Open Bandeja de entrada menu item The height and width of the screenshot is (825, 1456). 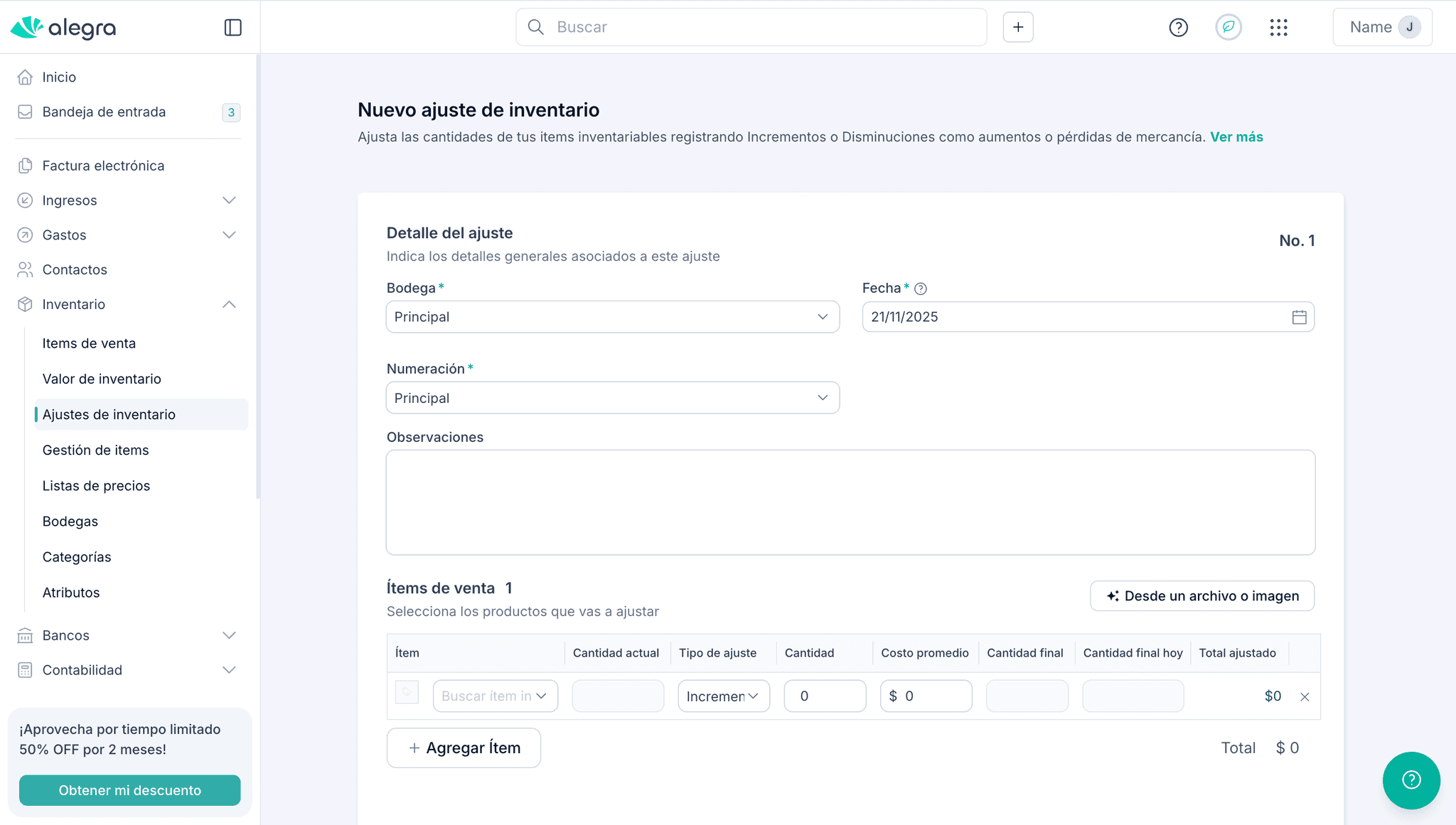tap(104, 112)
